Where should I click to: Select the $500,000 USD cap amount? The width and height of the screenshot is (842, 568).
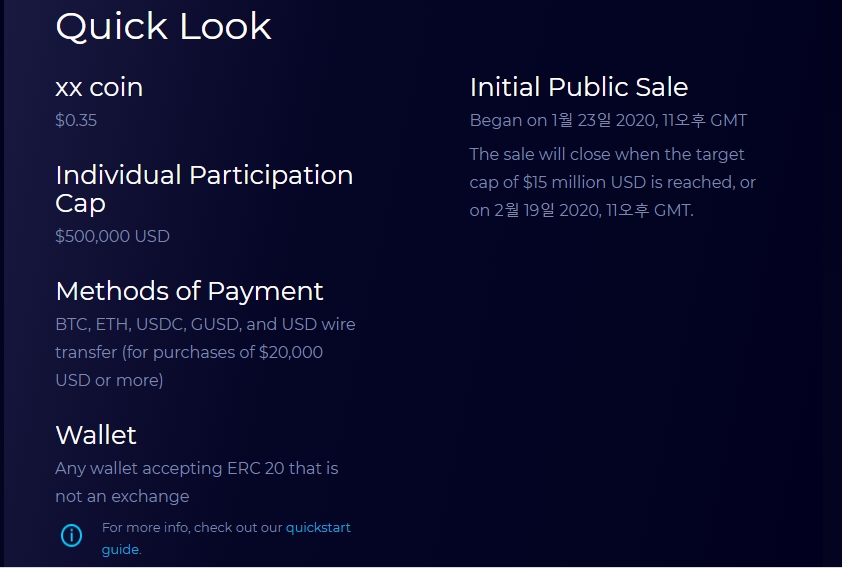click(112, 236)
